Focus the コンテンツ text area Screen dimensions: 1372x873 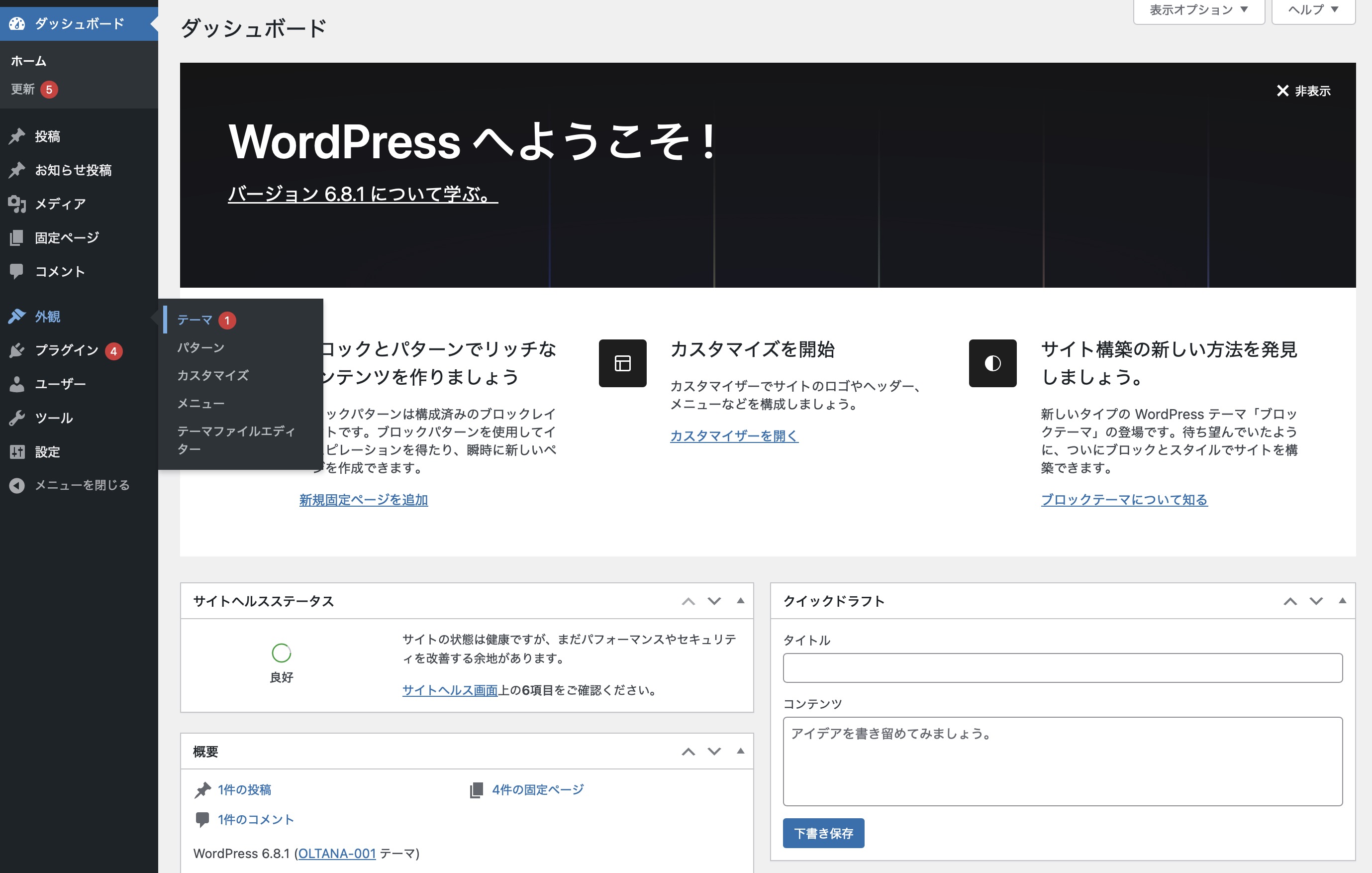pyautogui.click(x=1063, y=761)
